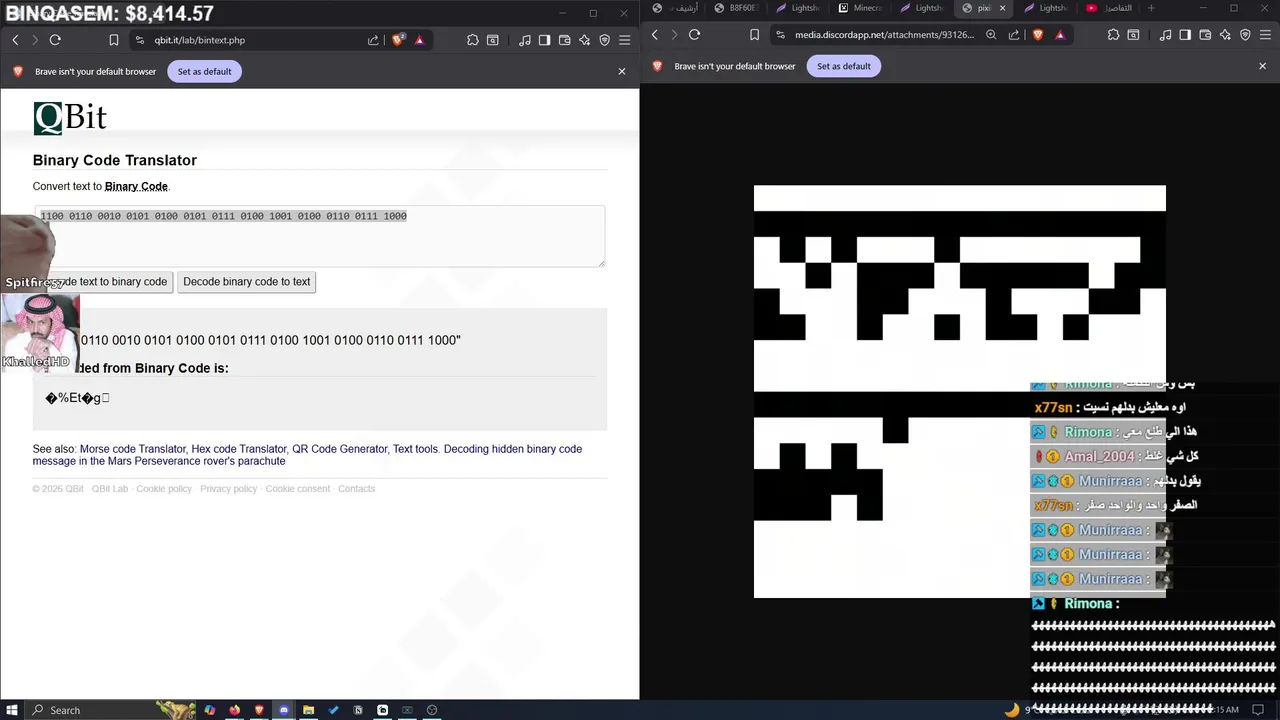Toggle the sidebar in the qbit.it window

coord(544,40)
